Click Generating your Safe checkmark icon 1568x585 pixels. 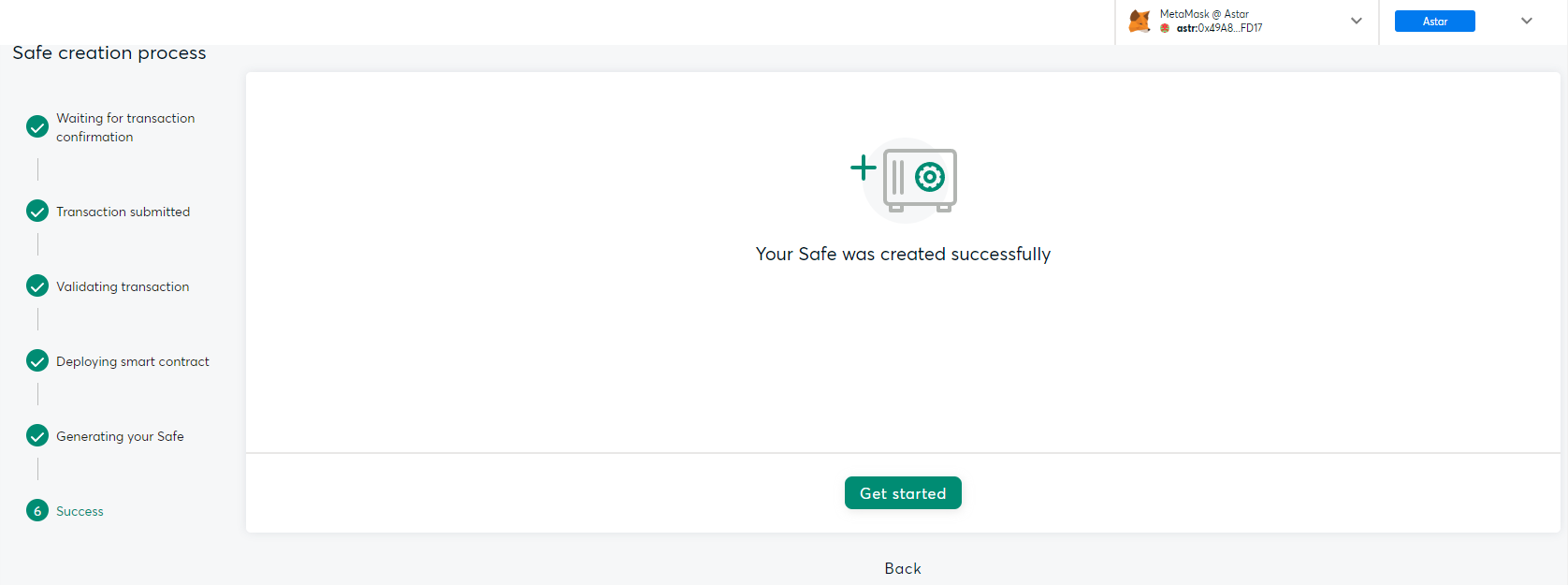37,435
